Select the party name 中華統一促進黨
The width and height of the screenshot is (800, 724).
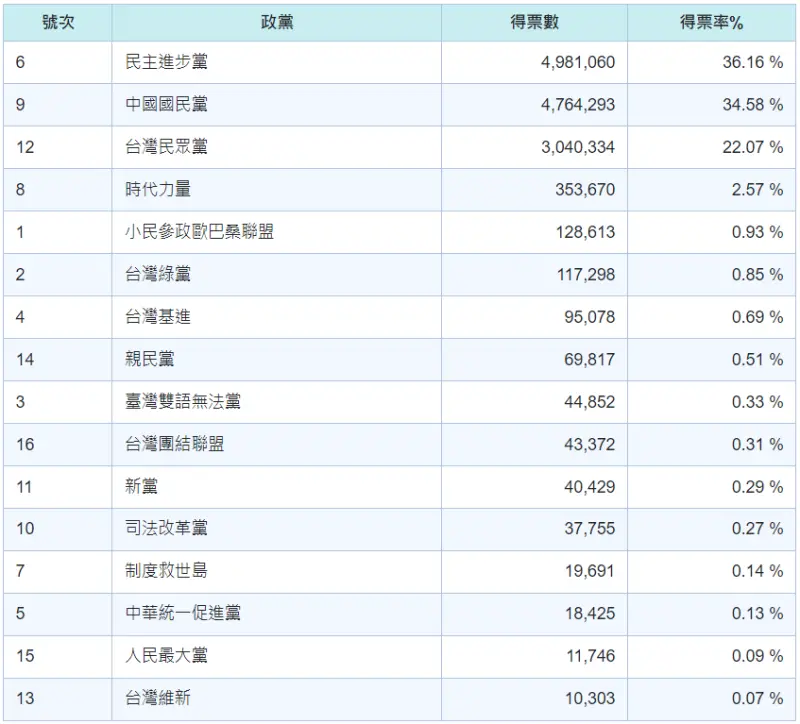click(183, 613)
